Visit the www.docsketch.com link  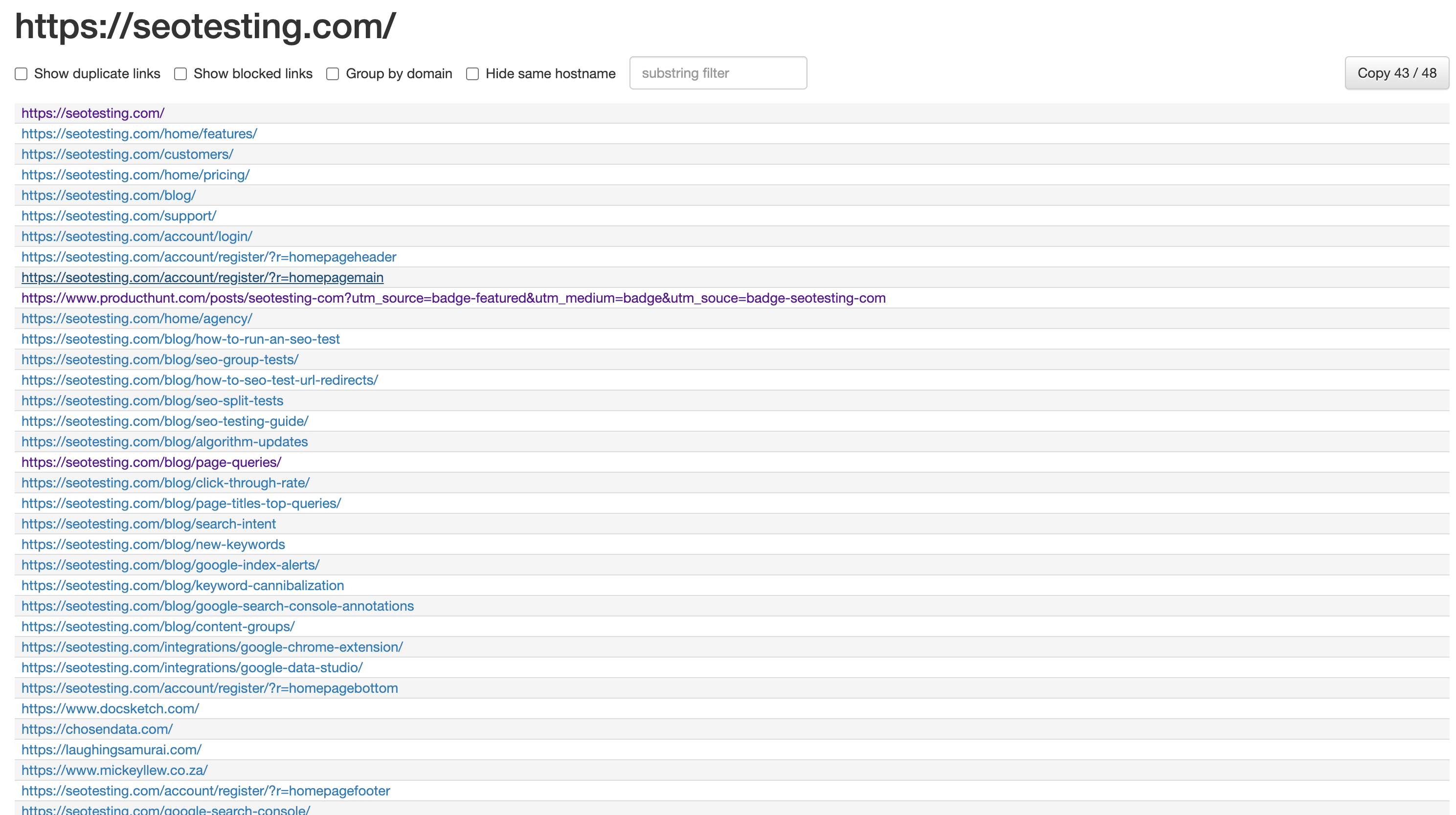pyautogui.click(x=110, y=709)
